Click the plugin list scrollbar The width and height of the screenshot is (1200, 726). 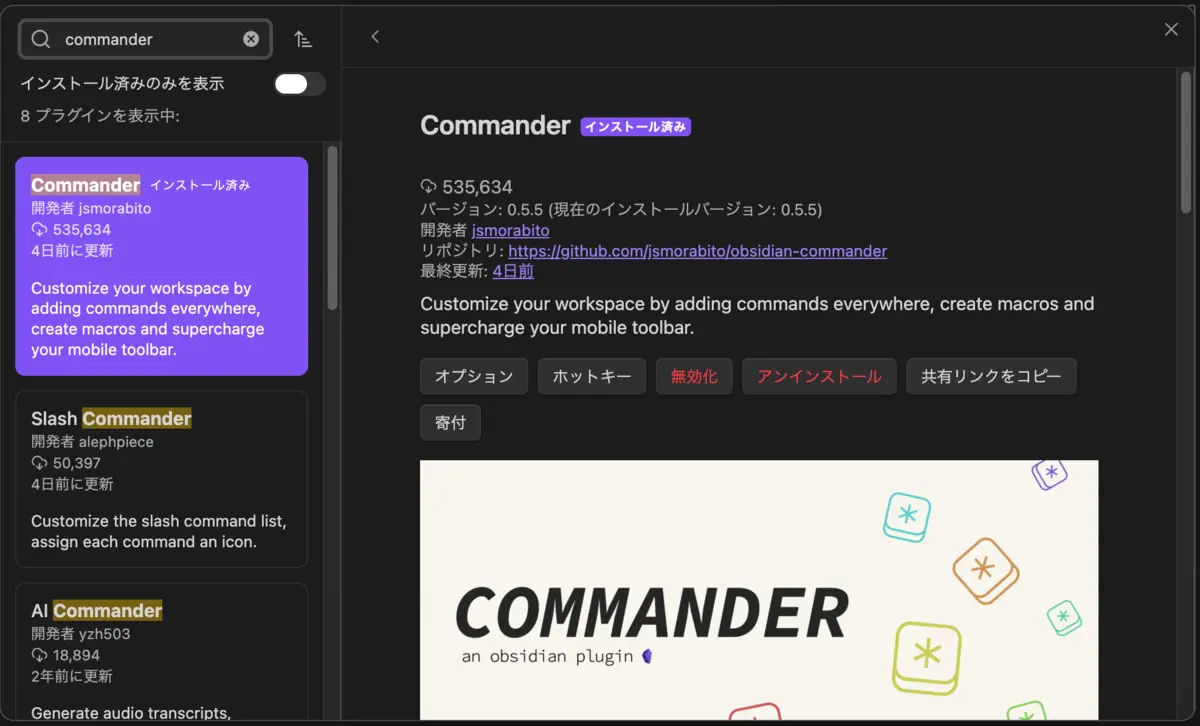(332, 227)
